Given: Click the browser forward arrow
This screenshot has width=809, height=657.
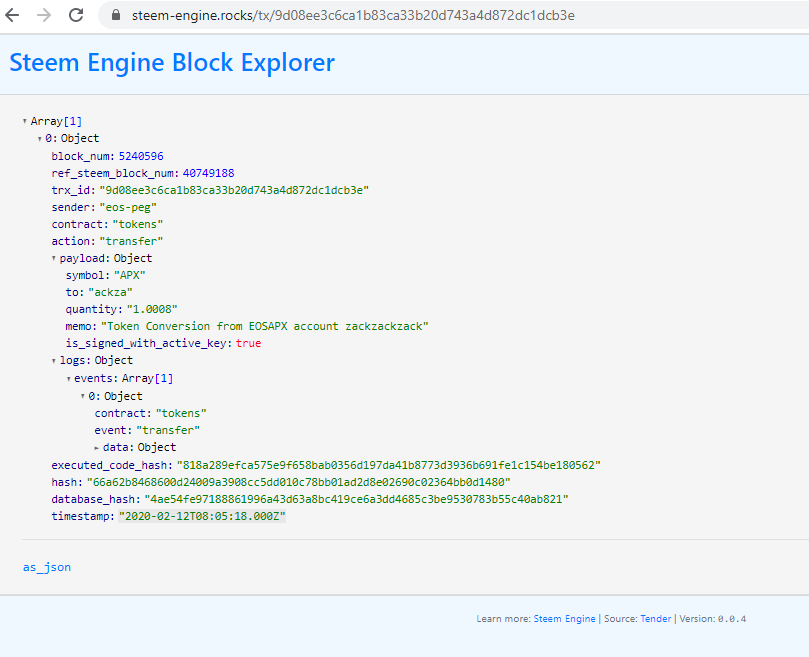Looking at the screenshot, I should point(44,15).
